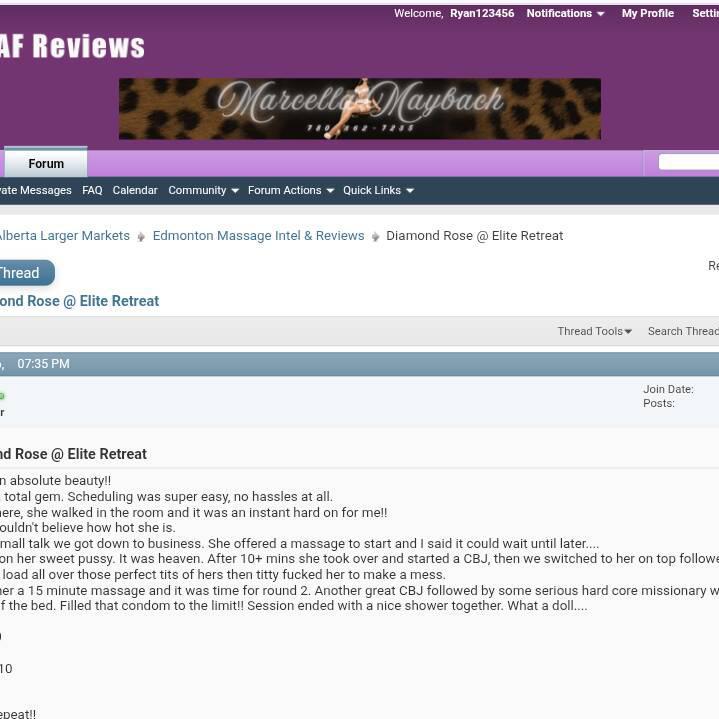Open the Thread Tools dropdown
This screenshot has height=719, width=719.
[x=594, y=331]
